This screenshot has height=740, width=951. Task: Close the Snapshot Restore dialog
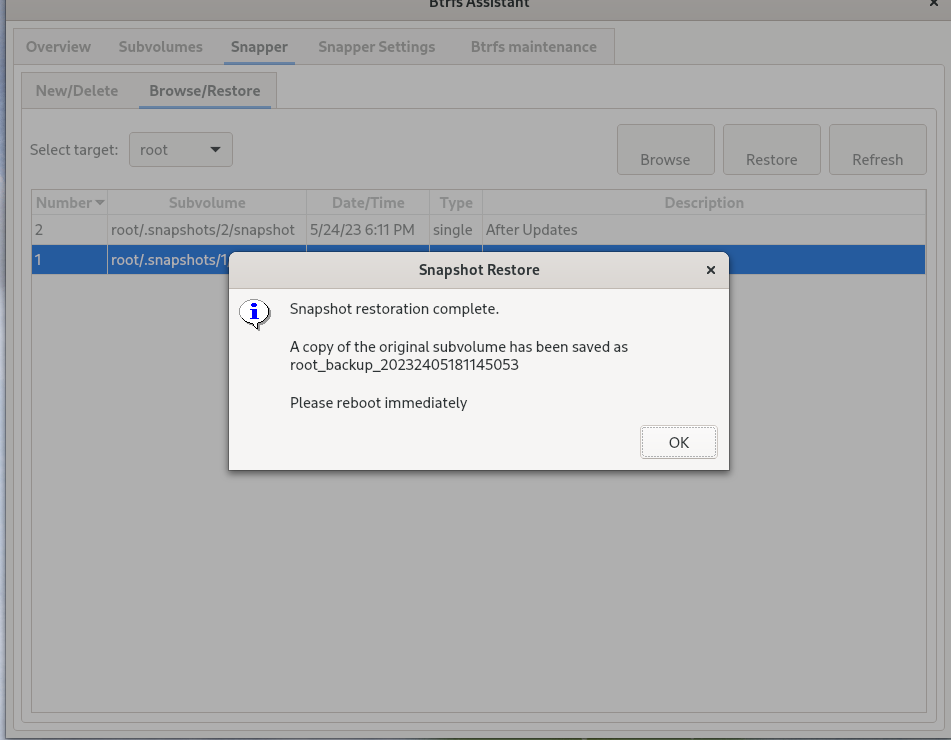(x=711, y=270)
